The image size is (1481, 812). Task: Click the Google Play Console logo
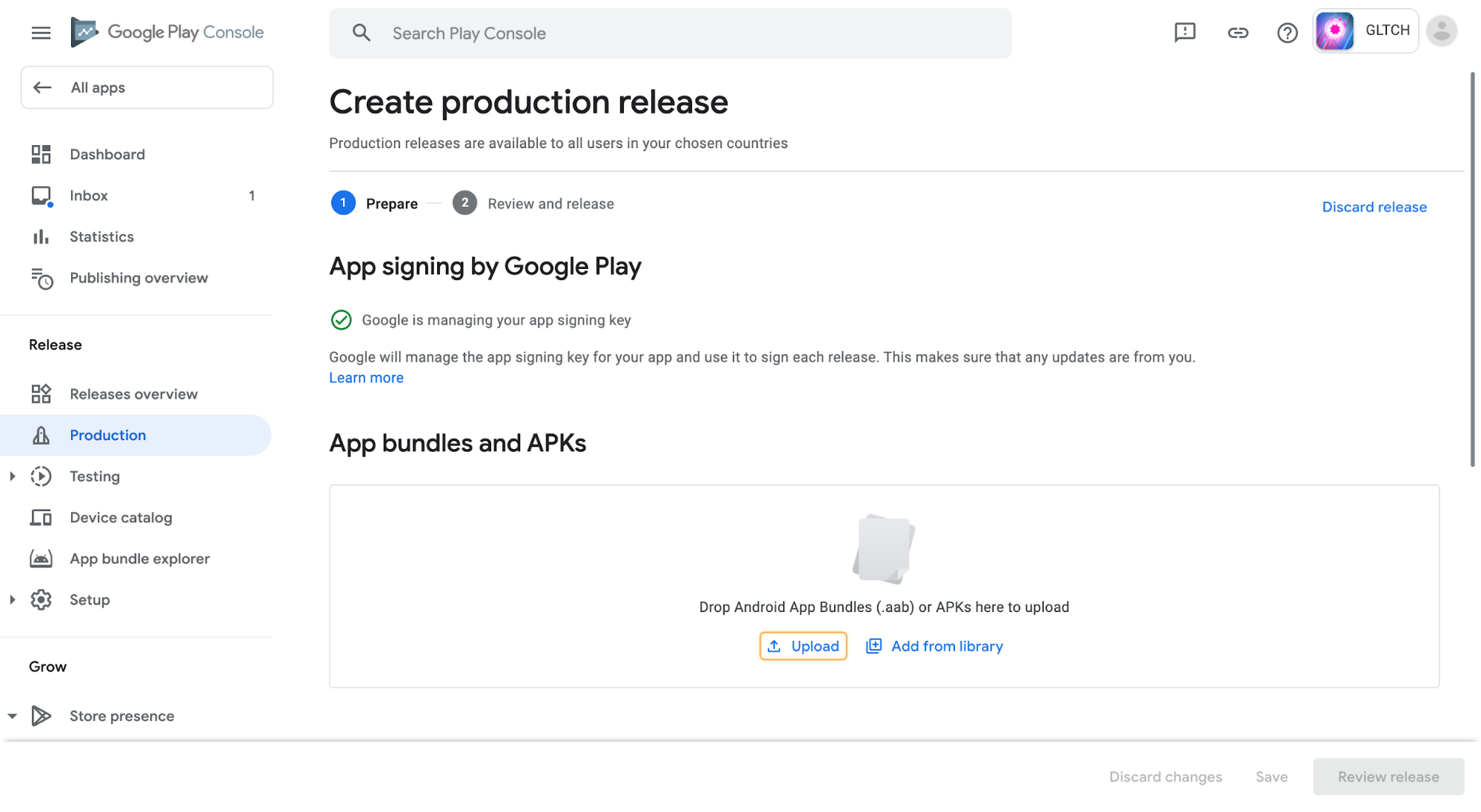click(x=167, y=32)
